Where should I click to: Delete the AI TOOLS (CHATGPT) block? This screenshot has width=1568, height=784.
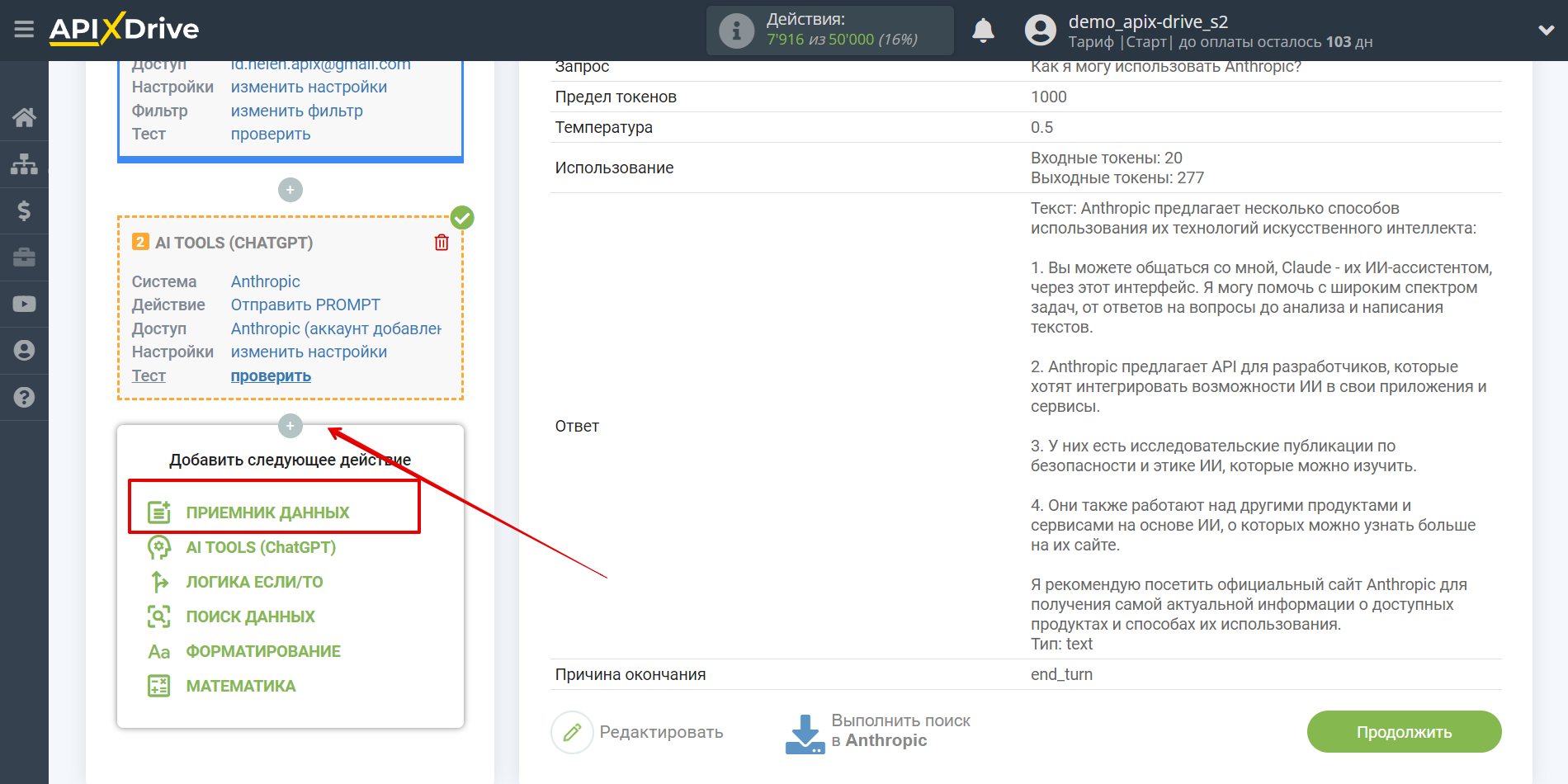(x=442, y=242)
